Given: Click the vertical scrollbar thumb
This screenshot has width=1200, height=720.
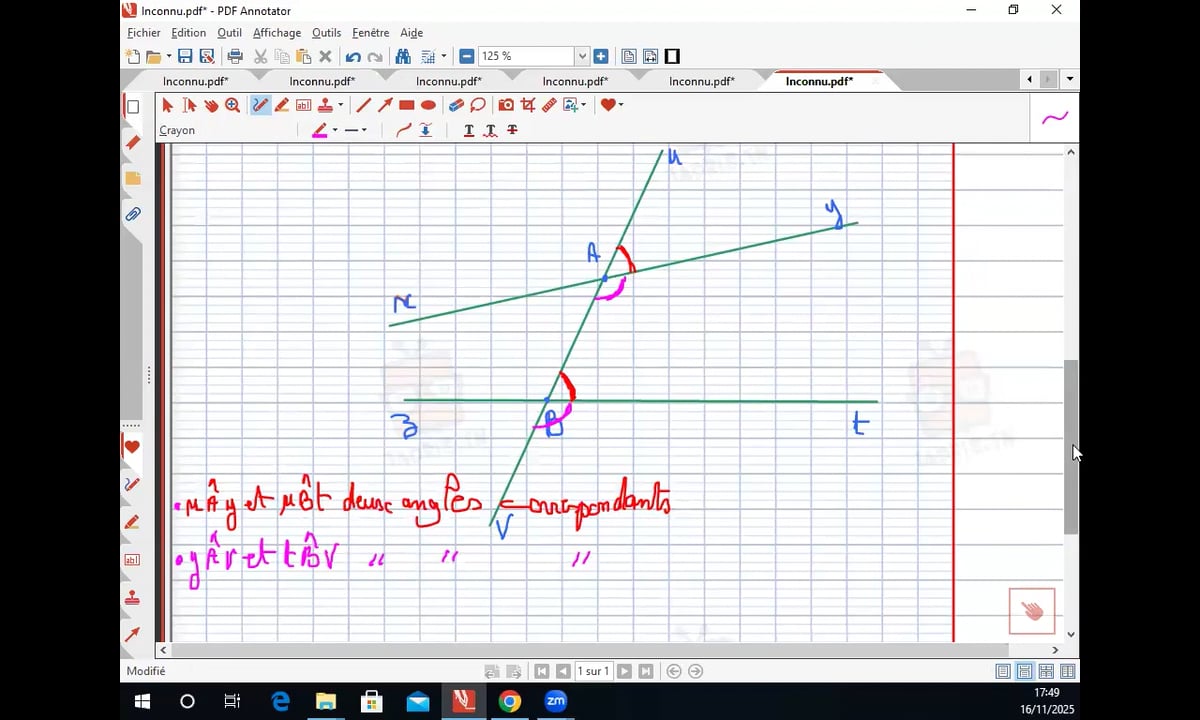Looking at the screenshot, I should (1071, 446).
